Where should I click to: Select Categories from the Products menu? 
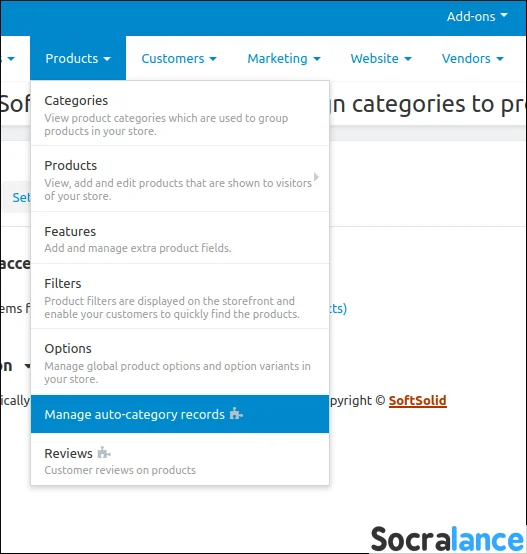point(180,114)
